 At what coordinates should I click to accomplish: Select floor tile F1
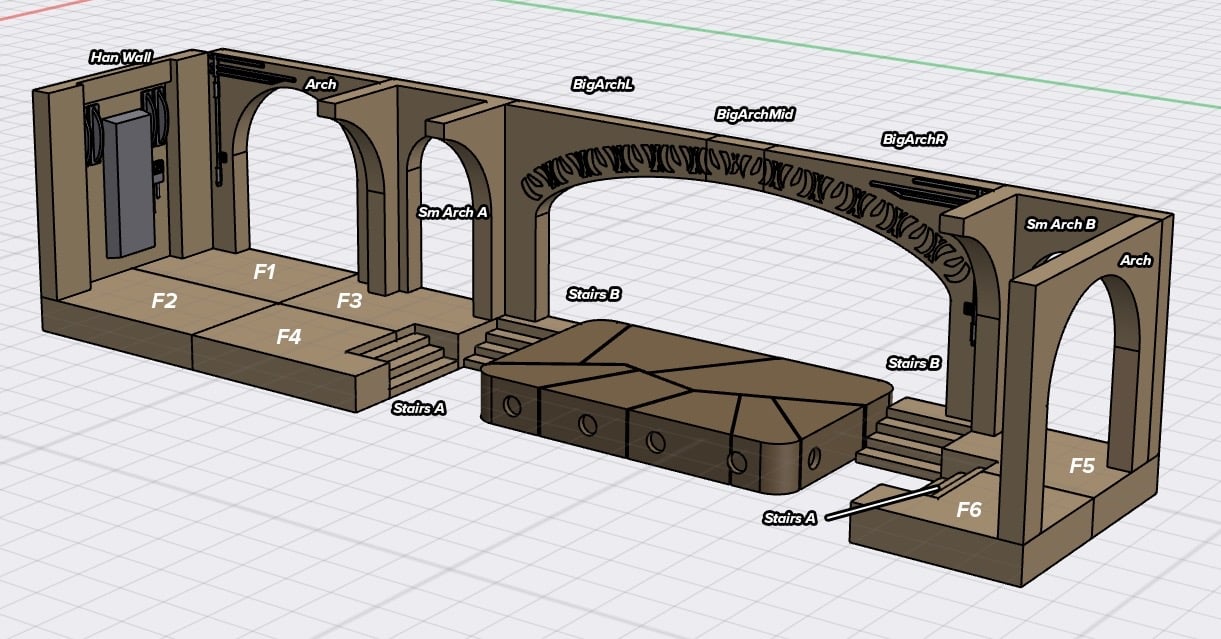pos(266,270)
